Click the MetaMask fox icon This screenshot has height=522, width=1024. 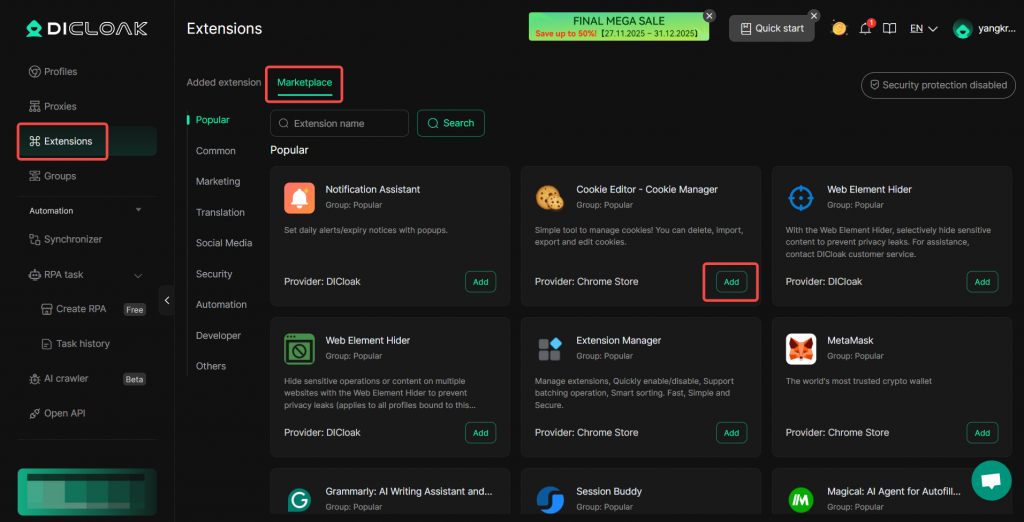pos(800,348)
